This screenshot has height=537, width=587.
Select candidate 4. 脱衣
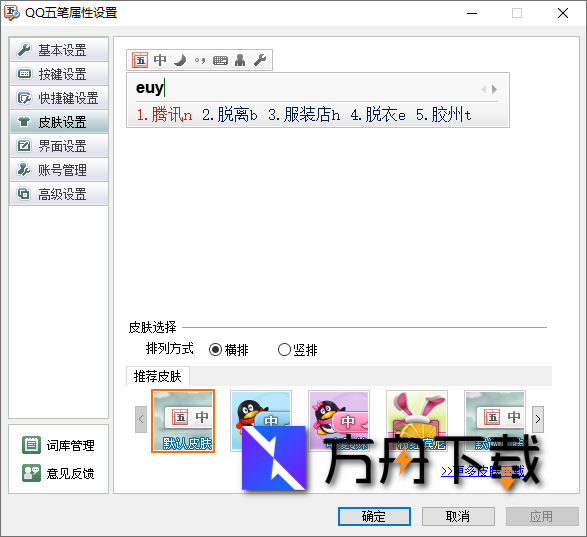tap(378, 114)
